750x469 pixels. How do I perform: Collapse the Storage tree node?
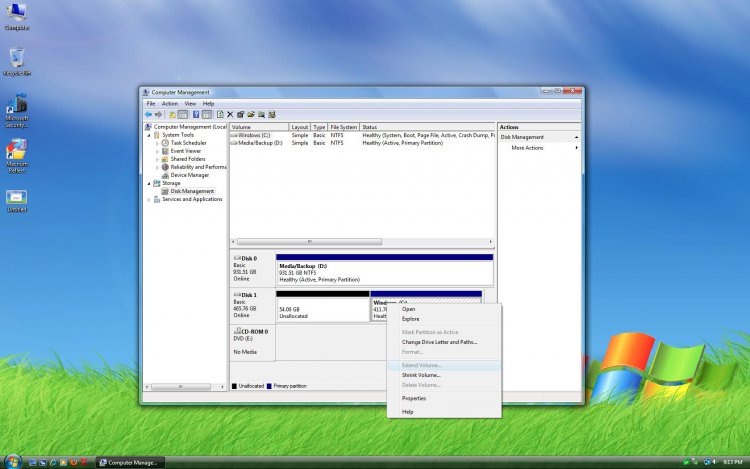(149, 184)
